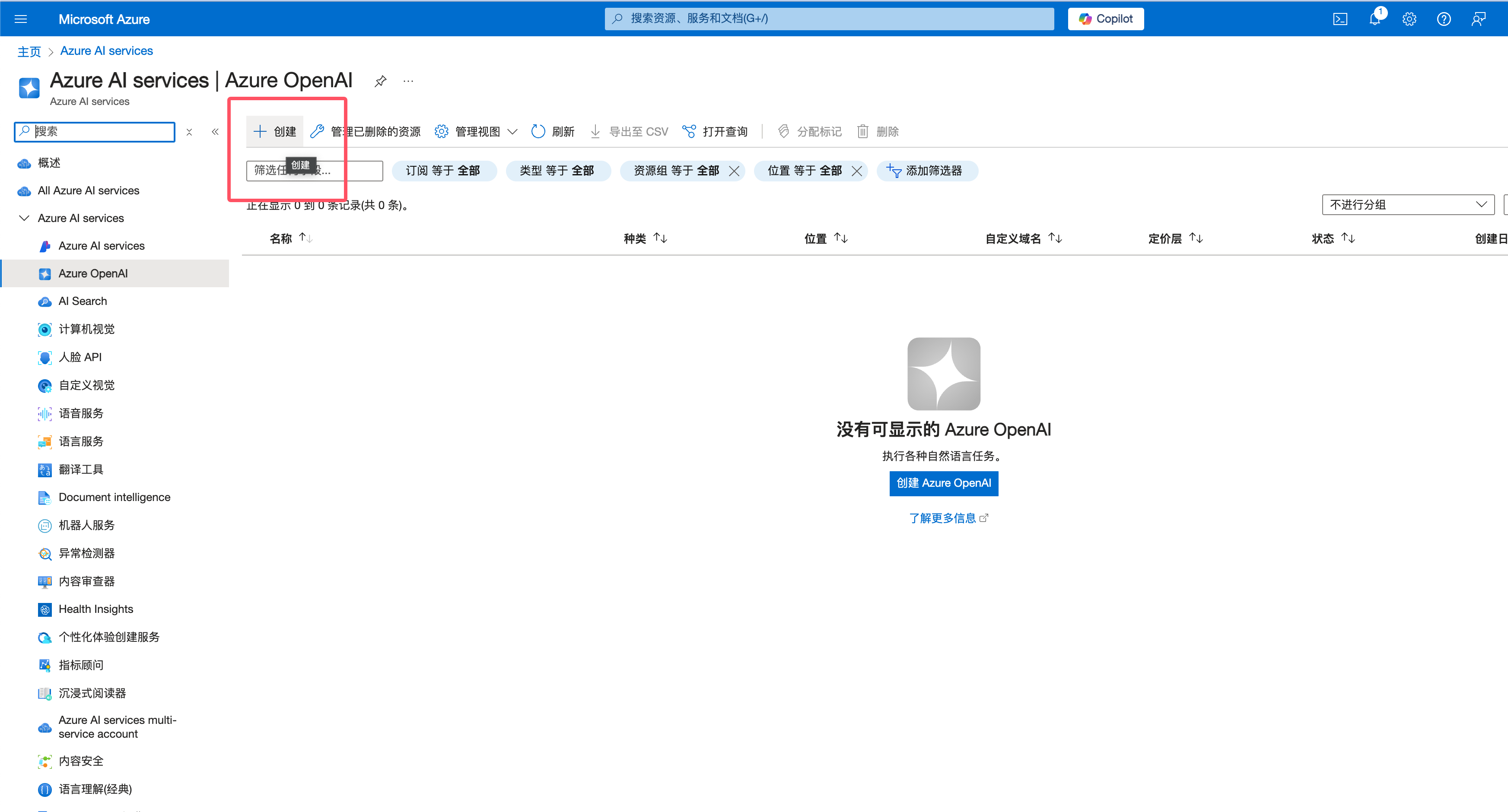The image size is (1508, 812).
Task: Sort by the 名称 column
Action: [291, 238]
